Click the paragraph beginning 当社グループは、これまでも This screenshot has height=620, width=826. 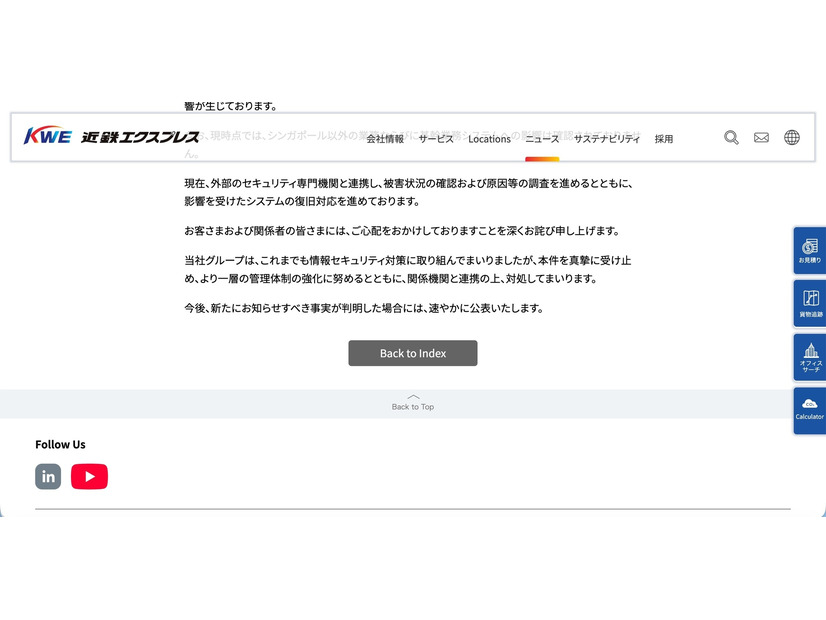click(408, 269)
